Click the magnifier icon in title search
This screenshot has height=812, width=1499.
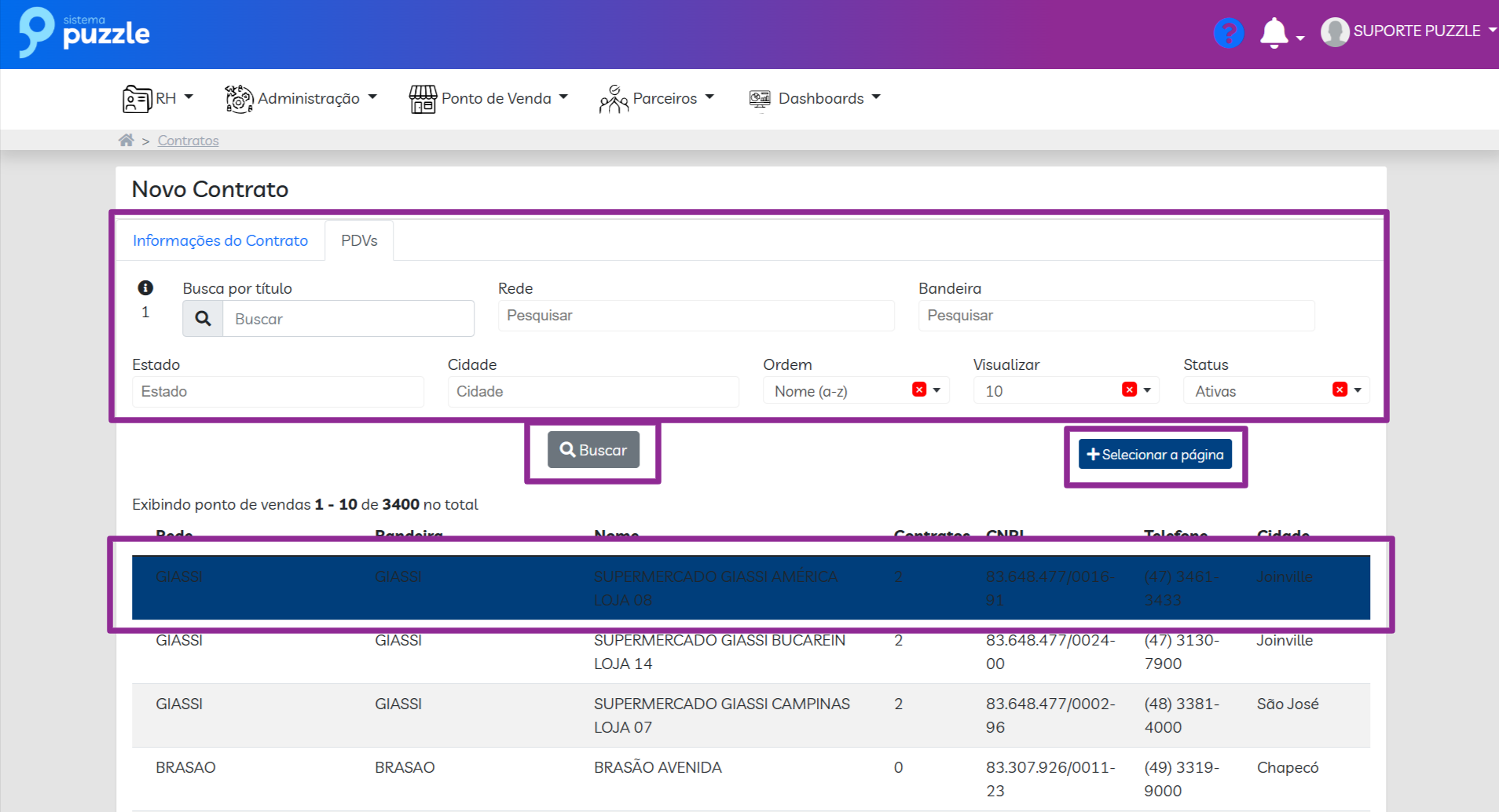click(203, 319)
